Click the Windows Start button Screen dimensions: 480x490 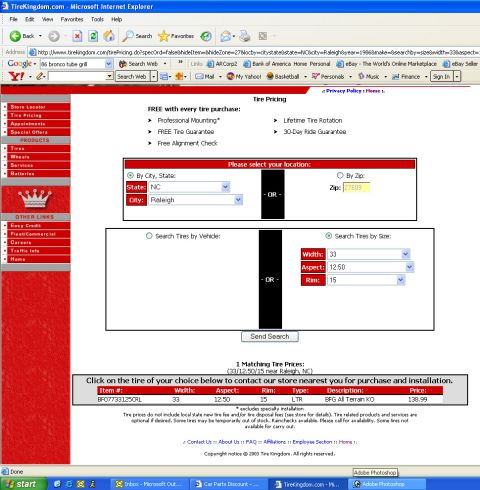click(23, 484)
